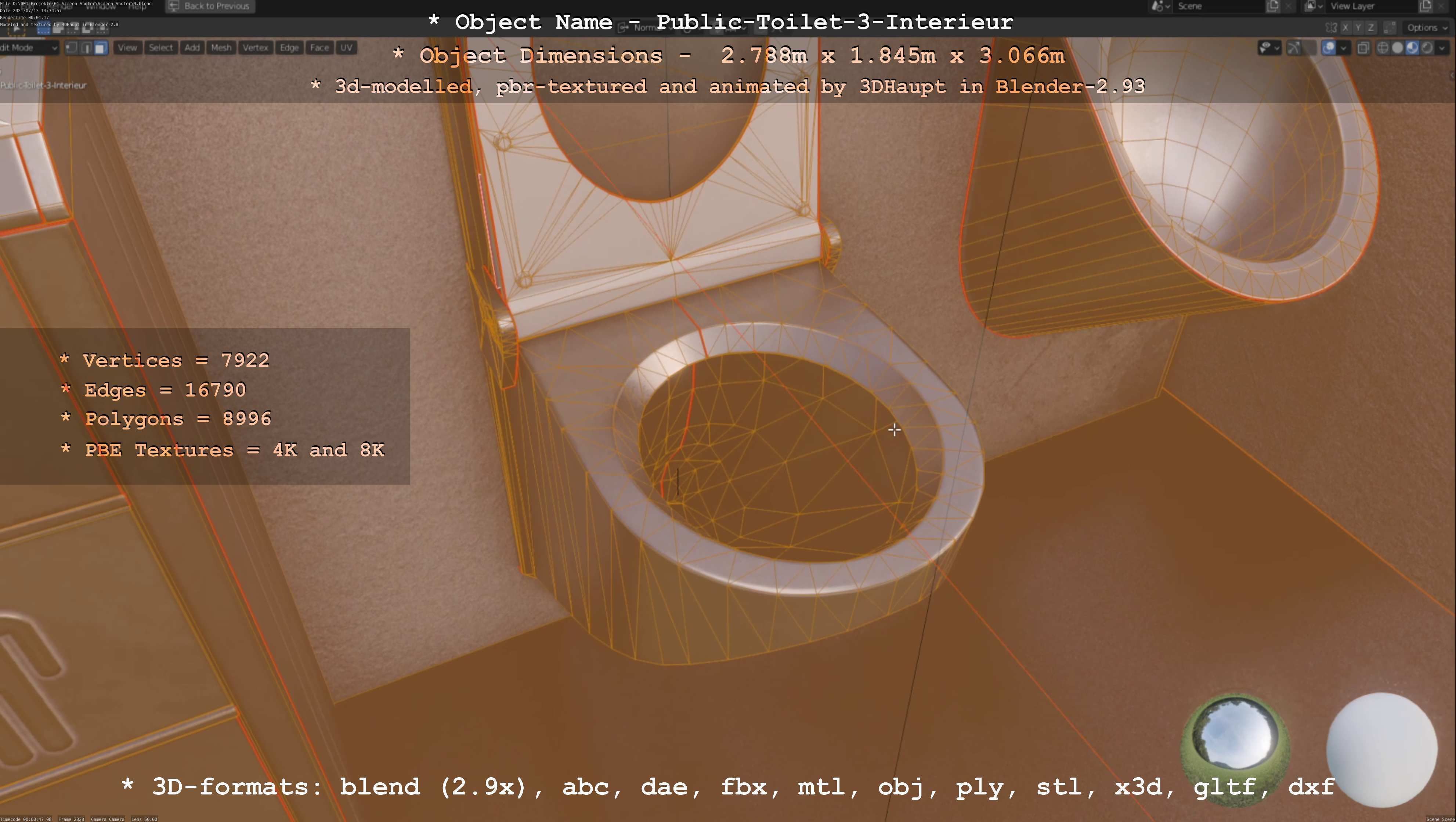
Task: Open the view layer browse dropdown
Action: click(1314, 6)
